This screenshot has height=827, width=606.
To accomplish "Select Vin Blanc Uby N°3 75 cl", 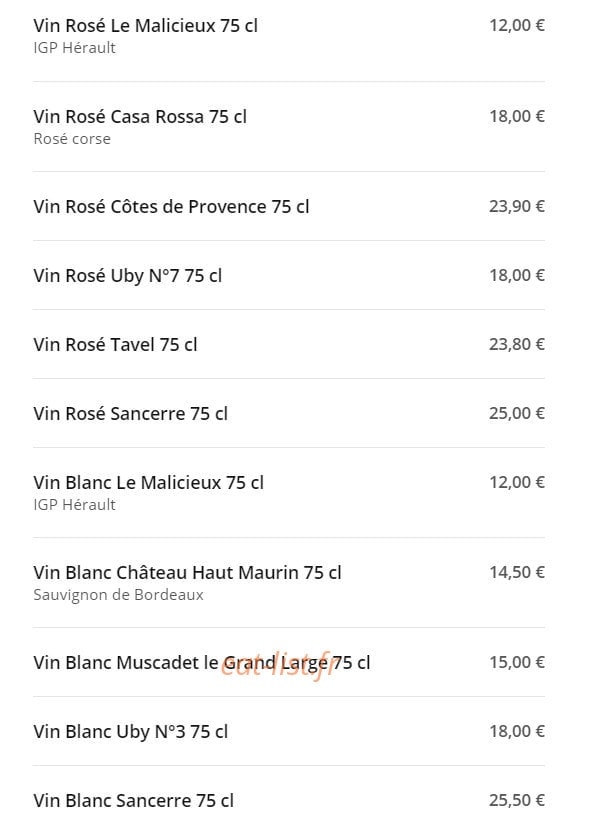I will click(x=130, y=732).
